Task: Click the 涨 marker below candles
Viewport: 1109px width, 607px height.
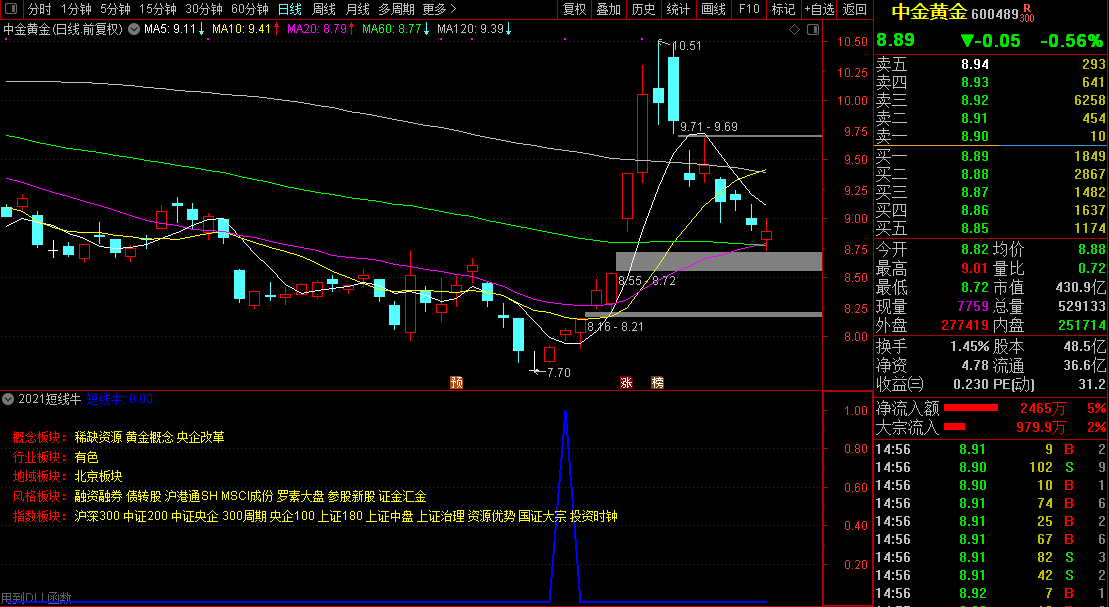Action: coord(626,382)
